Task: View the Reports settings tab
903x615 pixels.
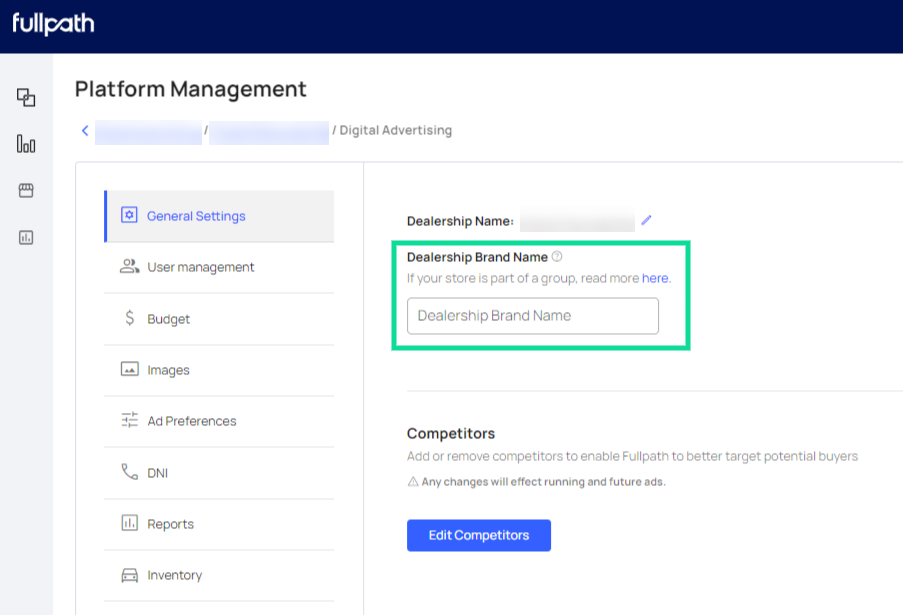Action: [170, 524]
